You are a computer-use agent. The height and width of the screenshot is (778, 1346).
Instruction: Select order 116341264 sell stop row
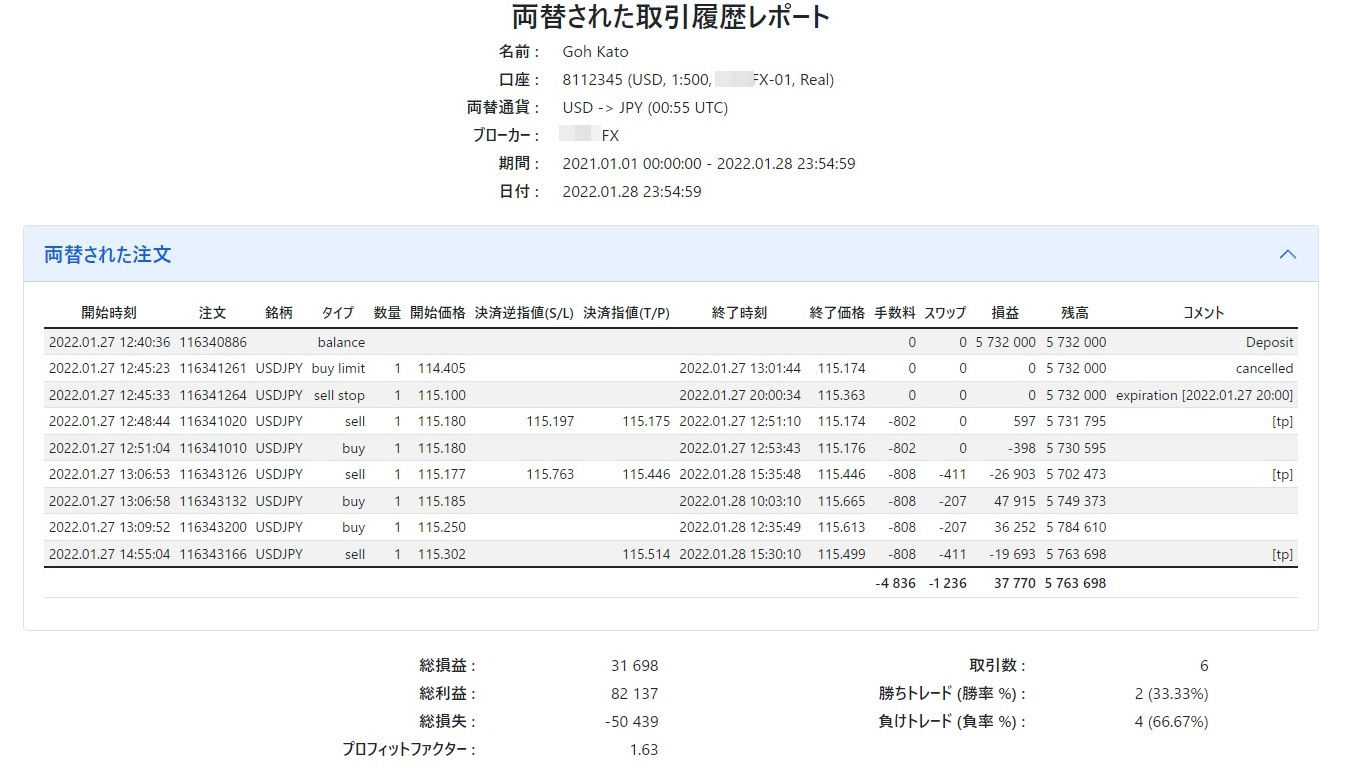tap(671, 395)
